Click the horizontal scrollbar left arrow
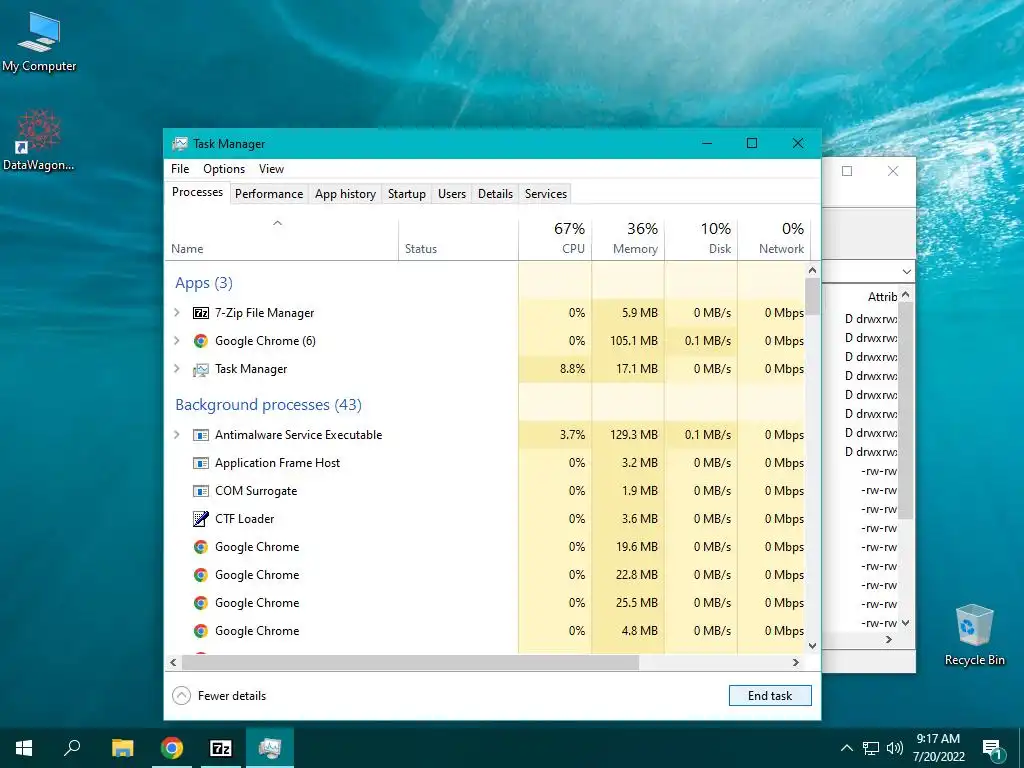Image resolution: width=1024 pixels, height=768 pixels. 173,662
